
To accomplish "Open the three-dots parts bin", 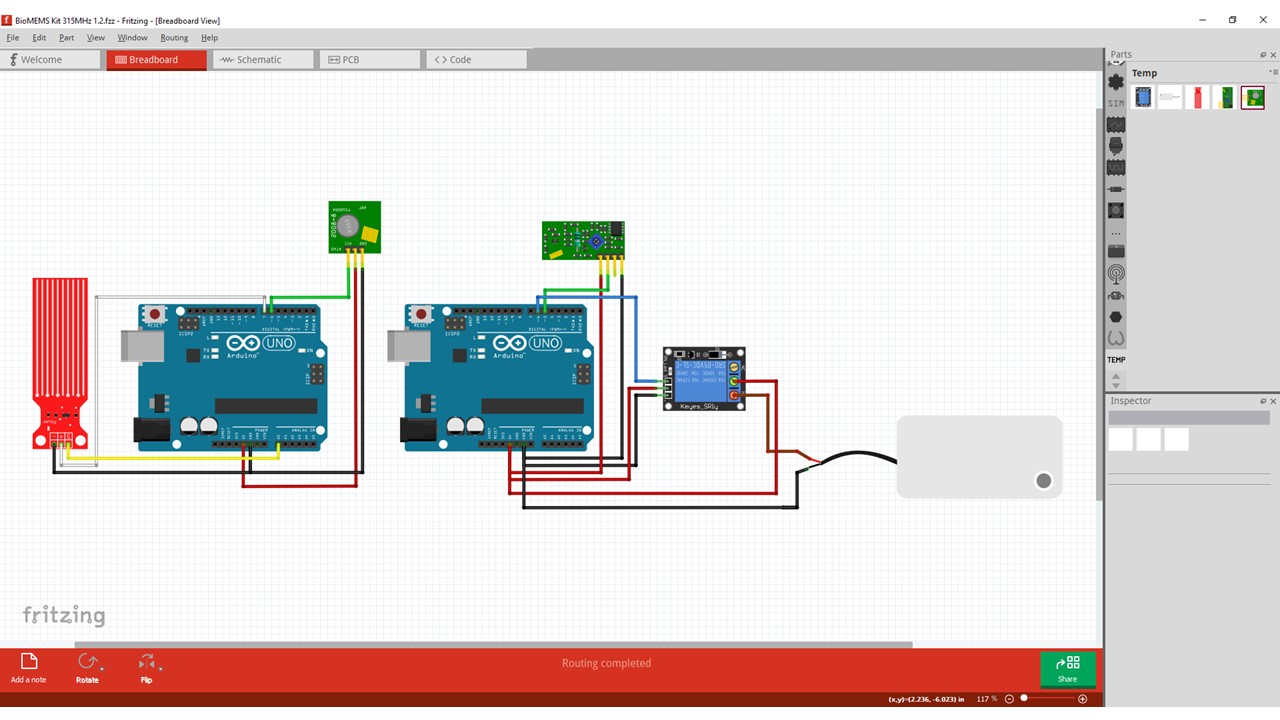I will tap(1116, 233).
